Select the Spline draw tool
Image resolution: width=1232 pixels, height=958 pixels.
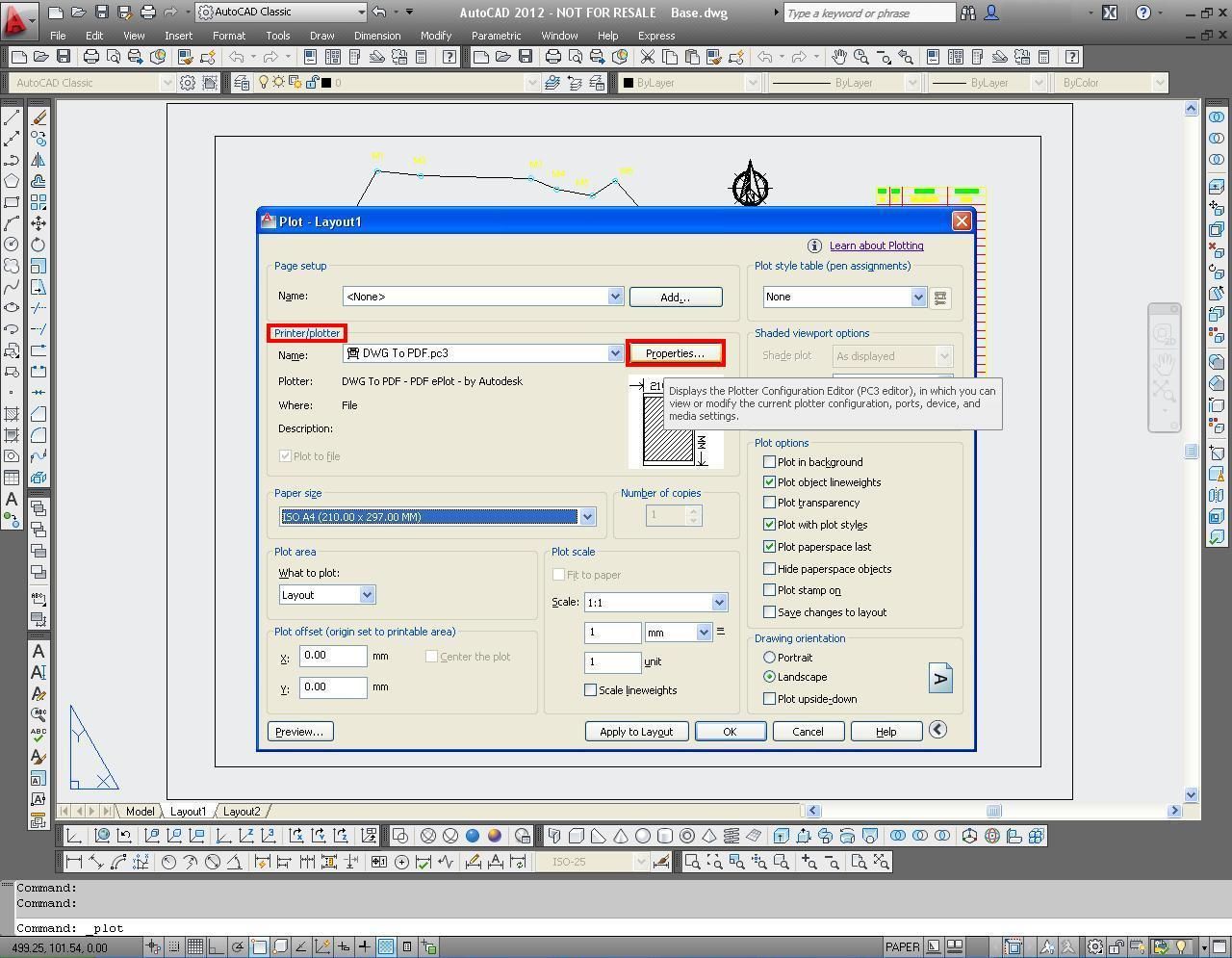coord(12,287)
